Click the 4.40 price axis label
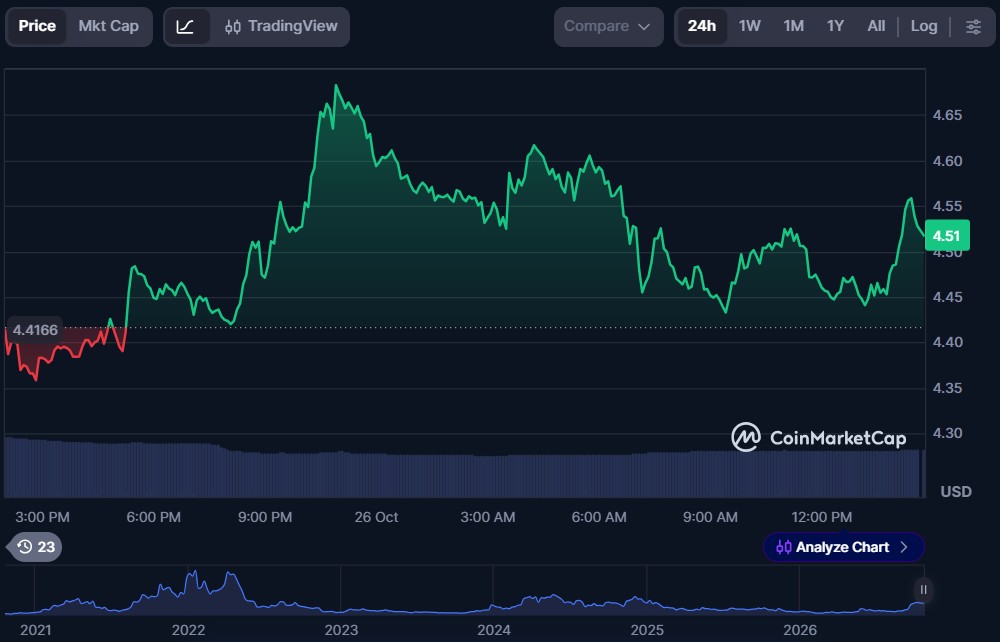 pos(947,342)
